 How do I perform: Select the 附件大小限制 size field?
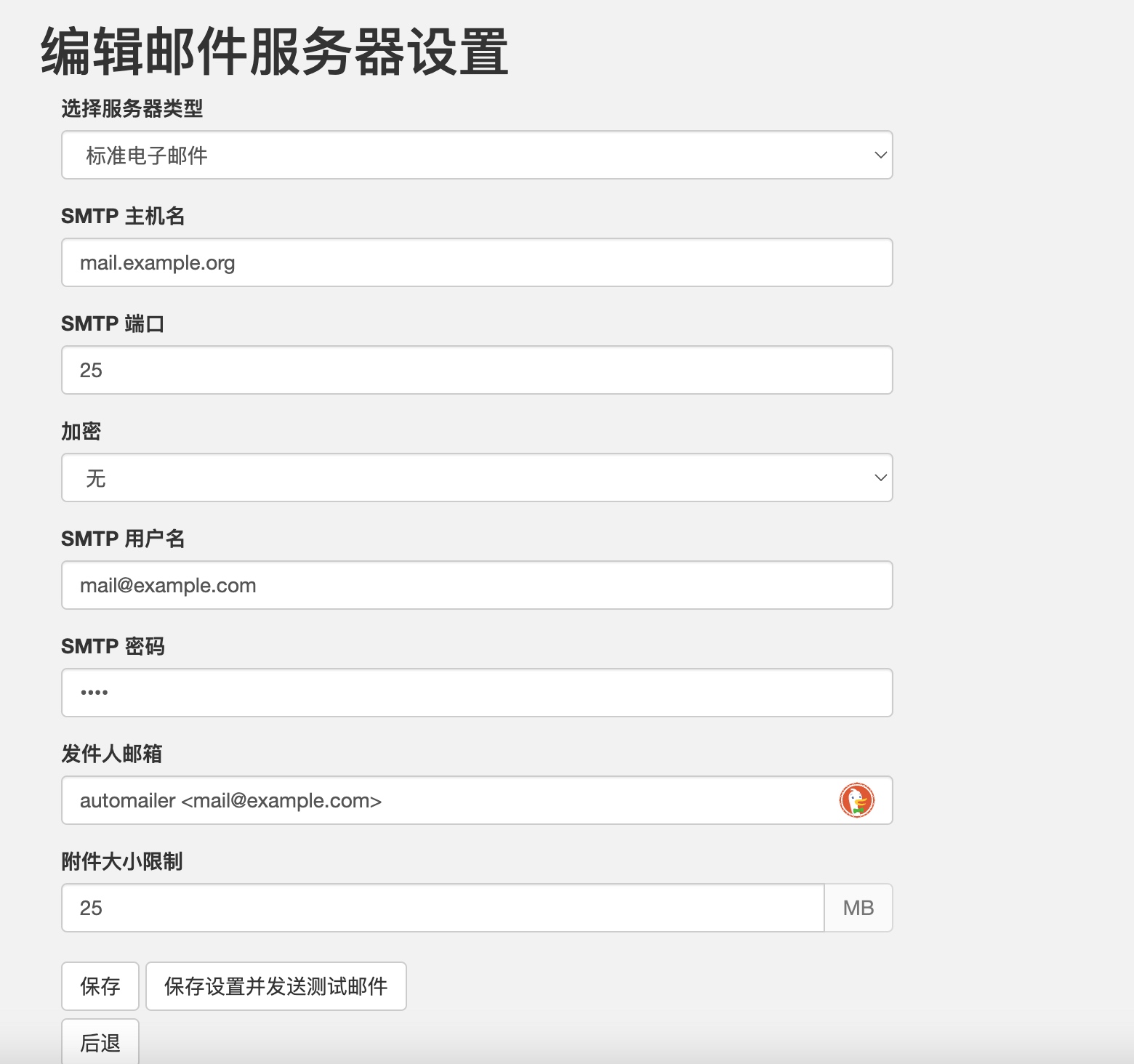[442, 908]
